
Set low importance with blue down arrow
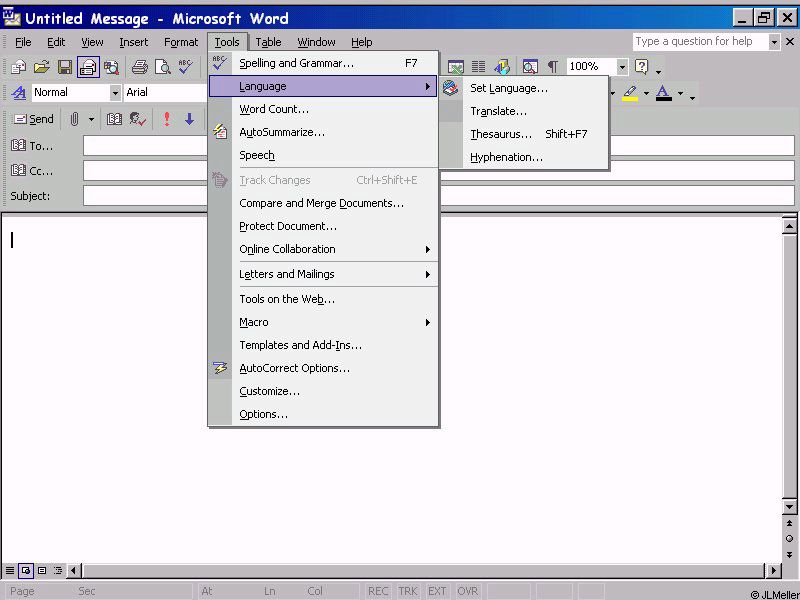click(x=189, y=119)
